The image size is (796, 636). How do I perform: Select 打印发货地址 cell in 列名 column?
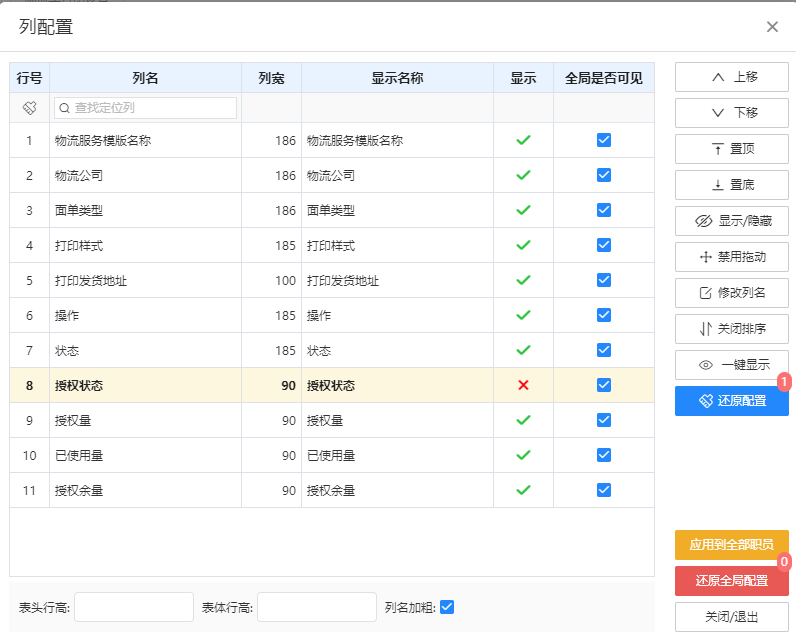point(145,280)
